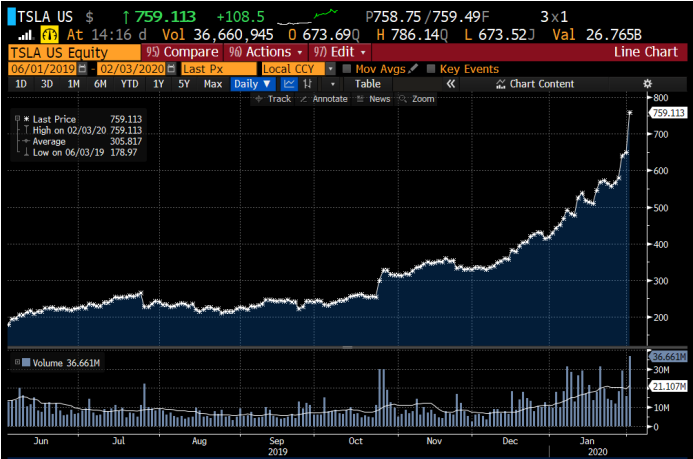Open the Local CCY currency dropdown

coord(330,69)
